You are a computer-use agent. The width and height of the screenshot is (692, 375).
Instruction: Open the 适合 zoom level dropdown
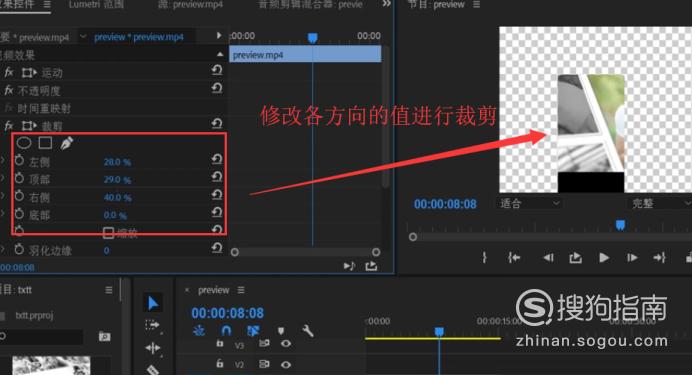click(x=529, y=203)
